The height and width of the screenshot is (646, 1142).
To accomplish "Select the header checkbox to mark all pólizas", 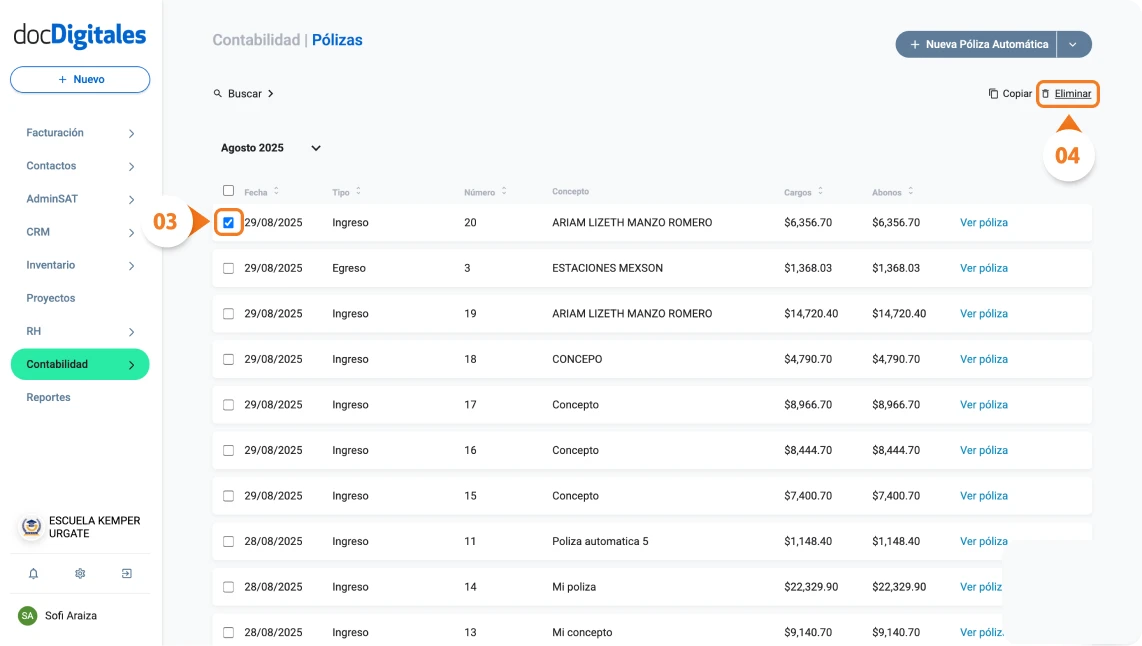I will 229,189.
